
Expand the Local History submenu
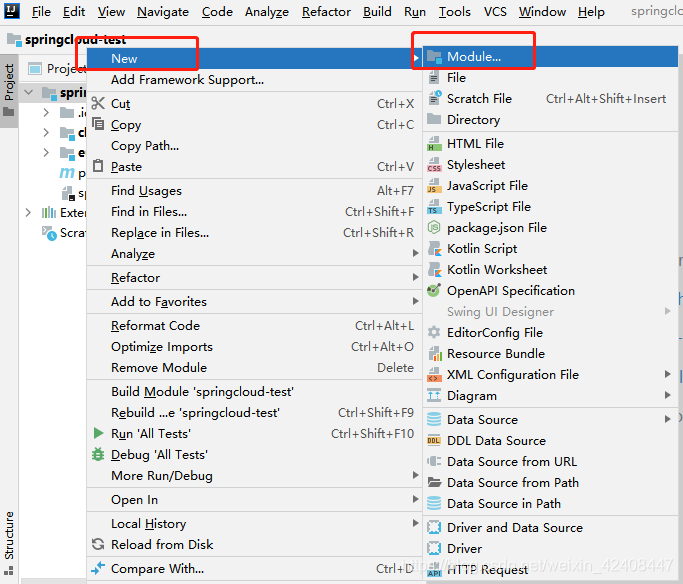coord(254,523)
